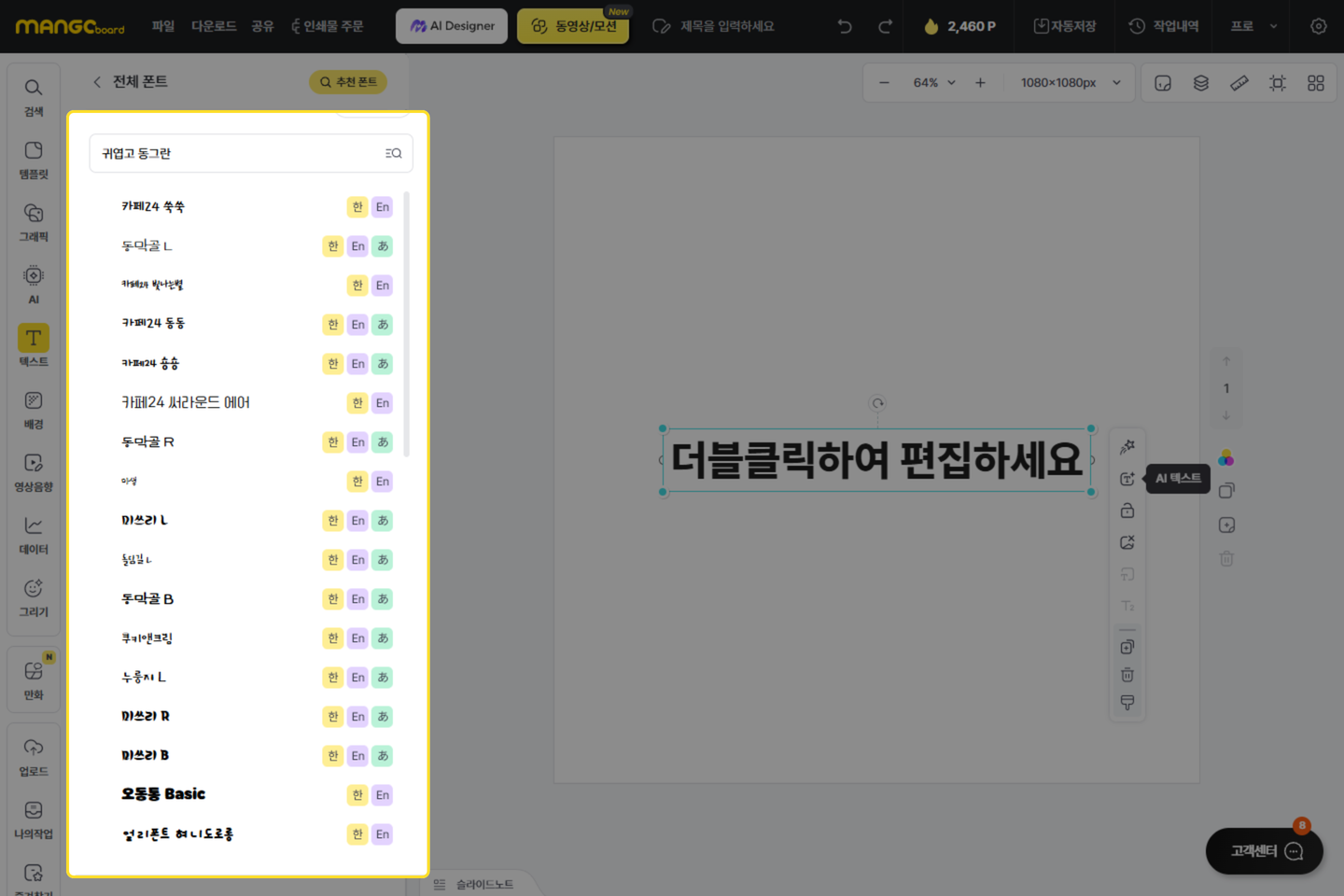The width and height of the screenshot is (1344, 896).
Task: Click the undo arrow in top bar
Action: [x=845, y=26]
